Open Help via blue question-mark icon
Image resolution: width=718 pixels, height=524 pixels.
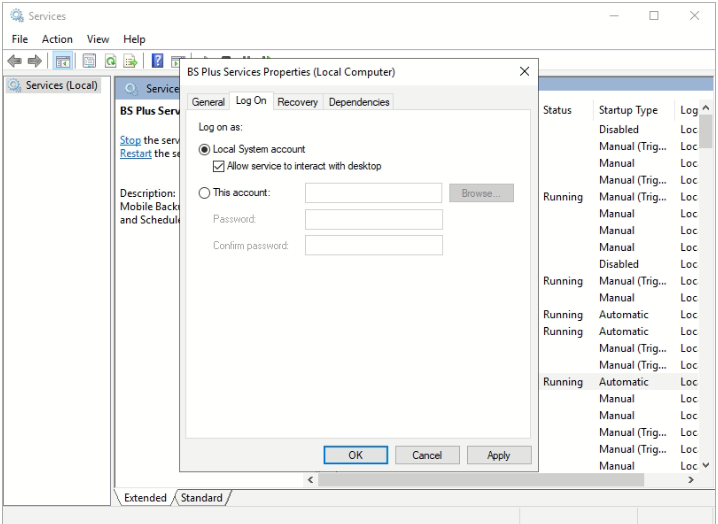coord(158,62)
